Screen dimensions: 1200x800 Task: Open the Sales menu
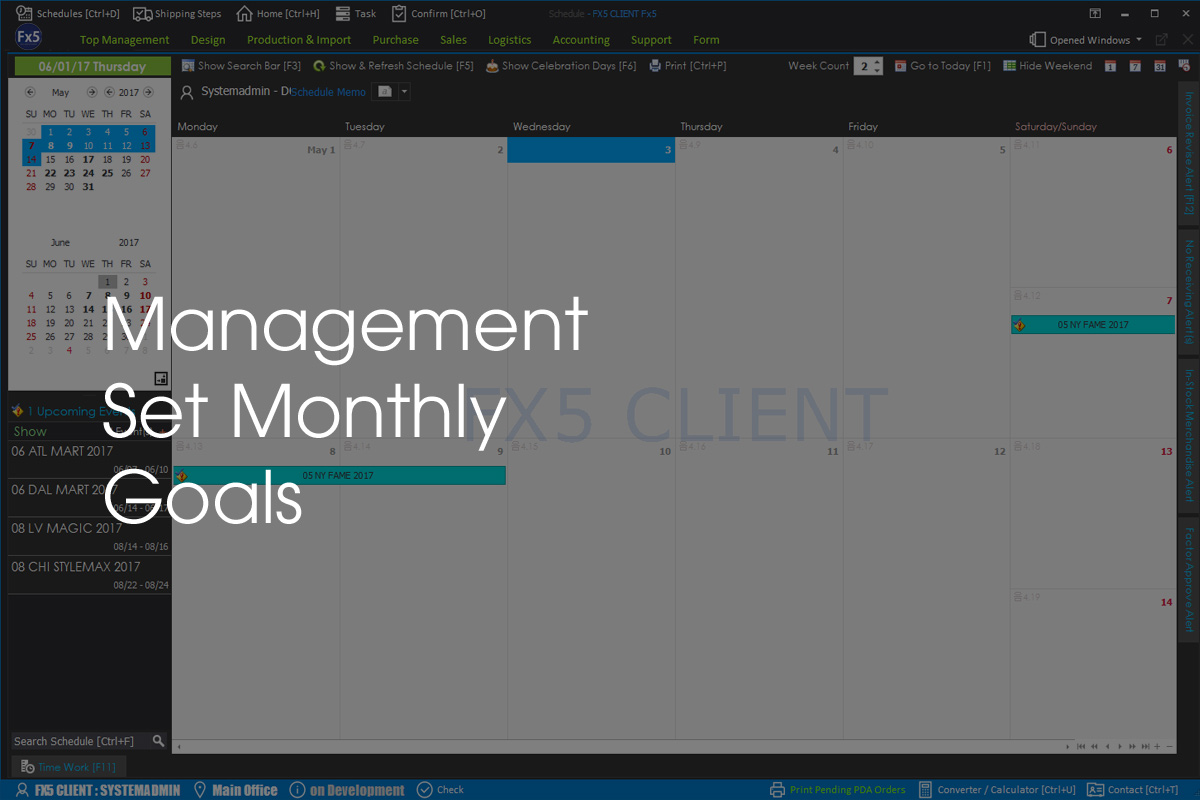(x=453, y=40)
